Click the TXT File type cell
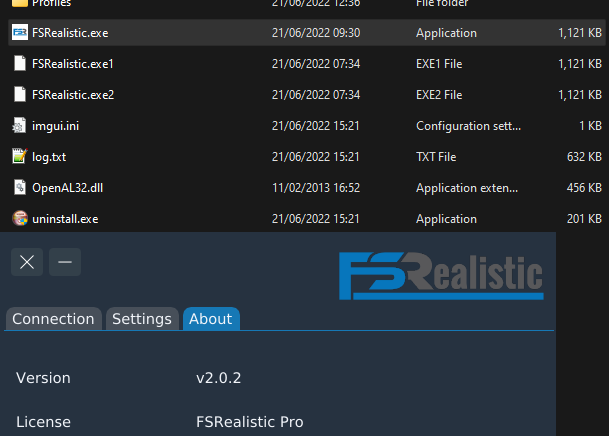The width and height of the screenshot is (609, 436). (x=436, y=157)
